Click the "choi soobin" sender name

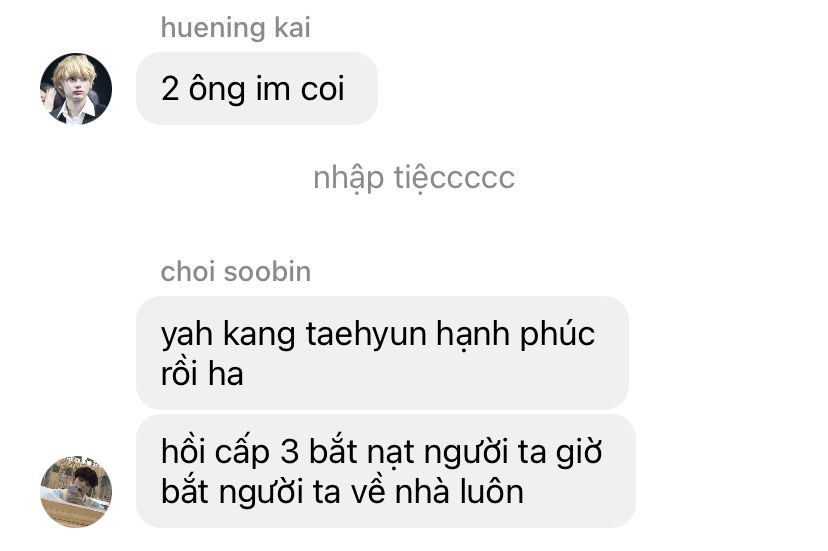coord(236,272)
